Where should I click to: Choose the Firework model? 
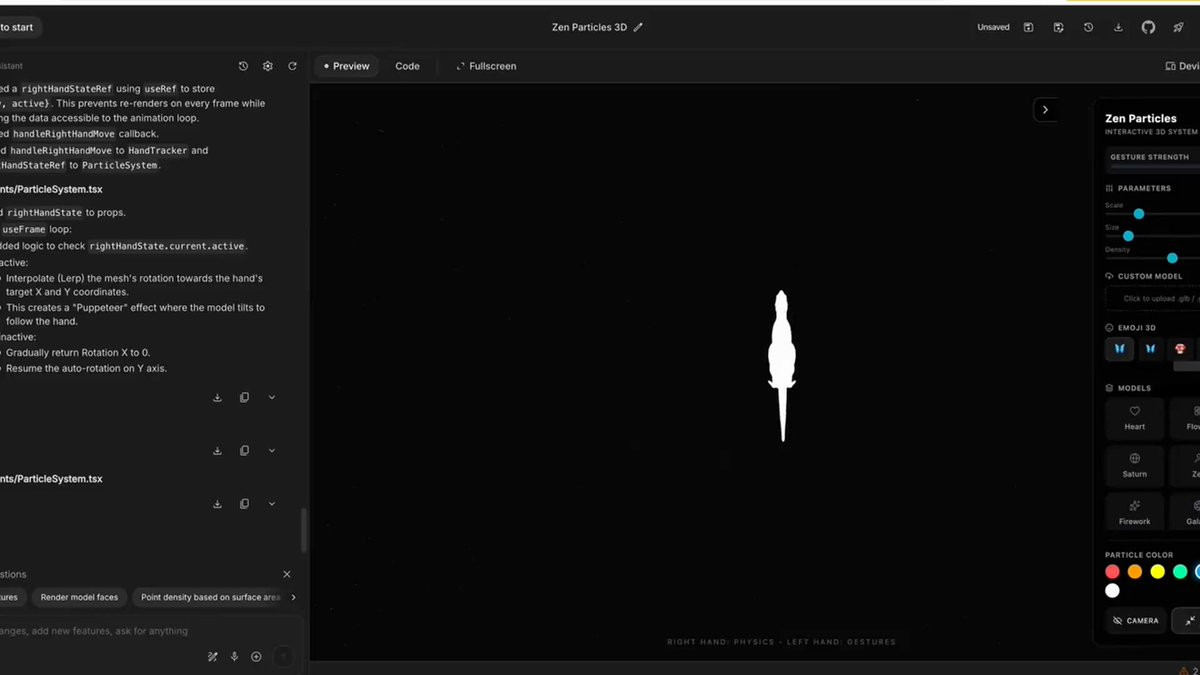(1134, 512)
